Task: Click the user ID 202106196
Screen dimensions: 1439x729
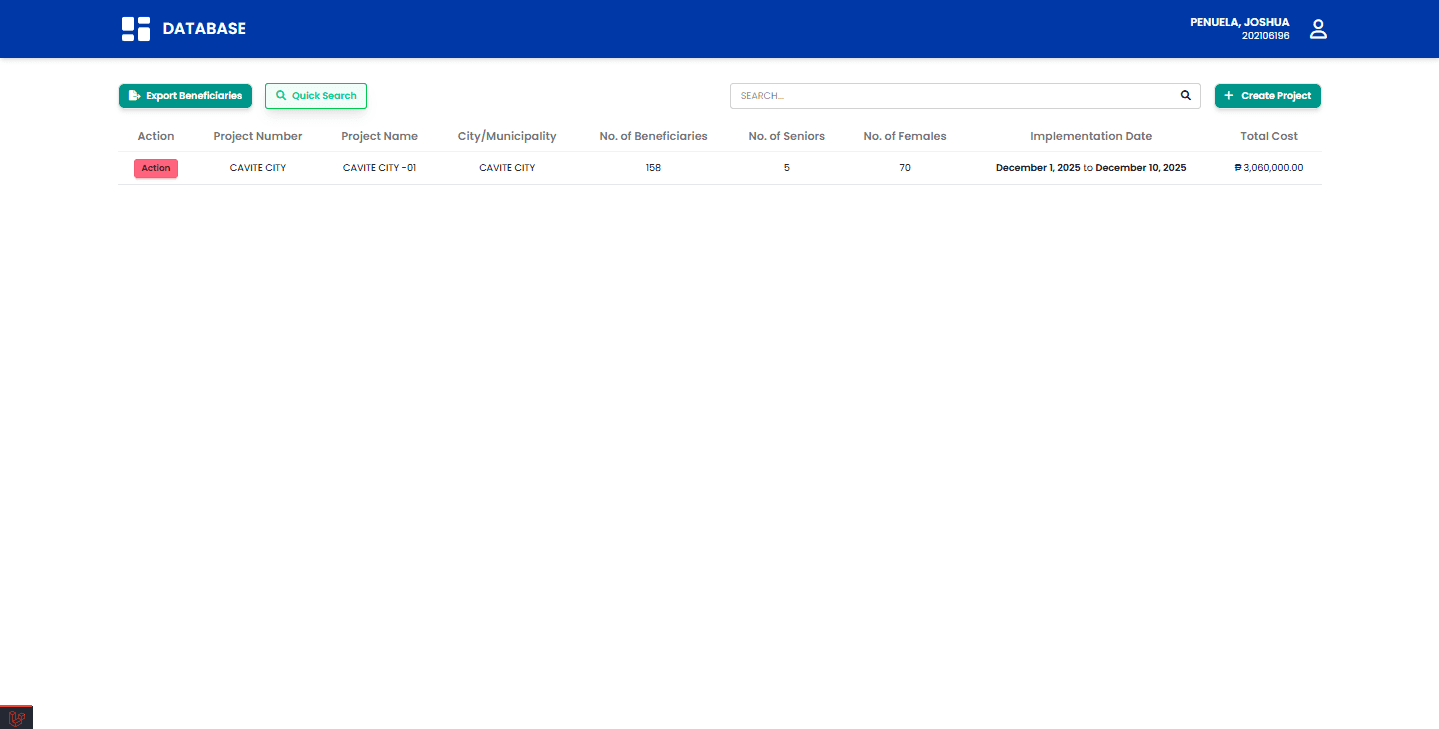Action: [x=1265, y=36]
